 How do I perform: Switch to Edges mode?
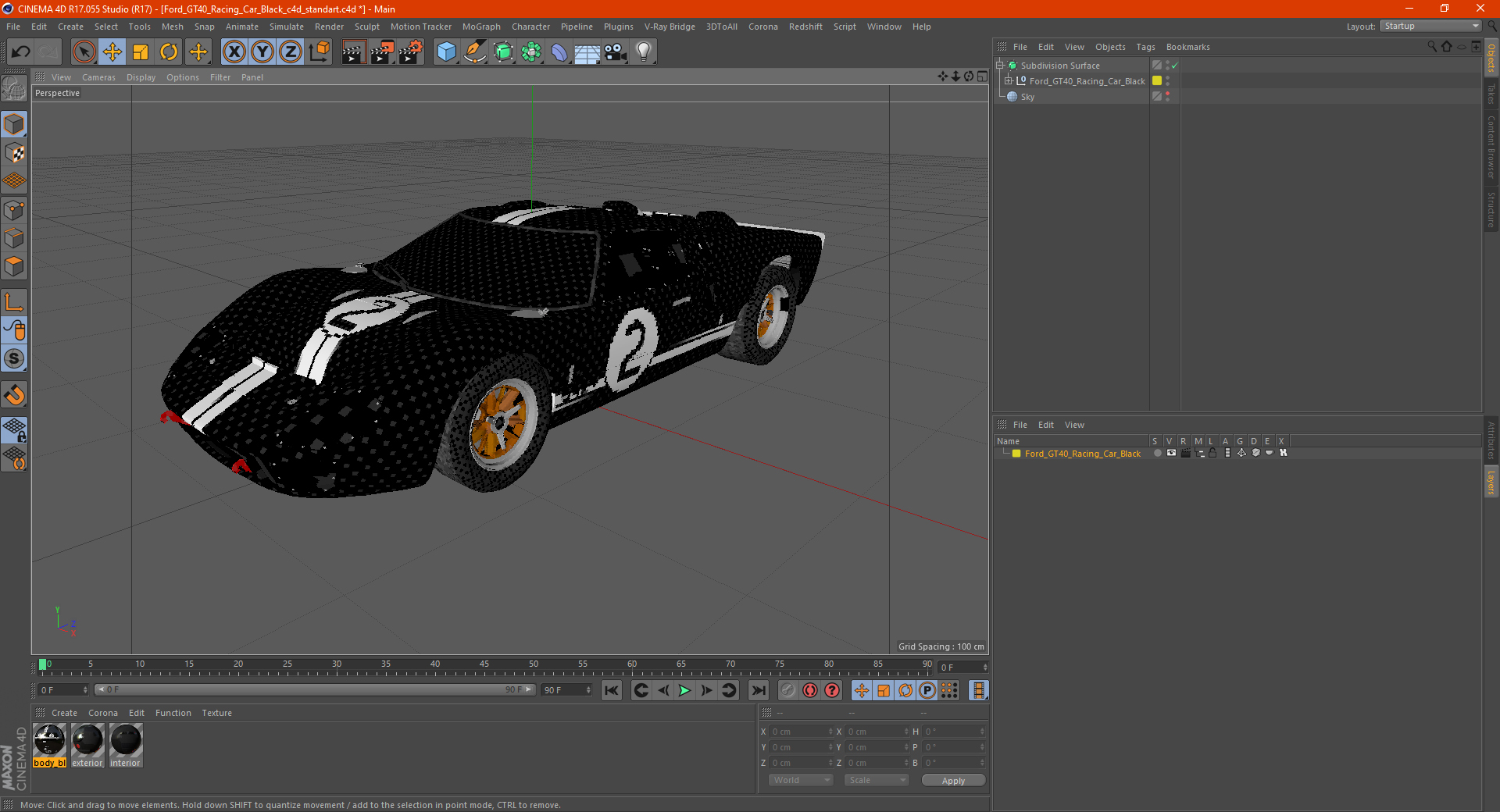tap(14, 238)
